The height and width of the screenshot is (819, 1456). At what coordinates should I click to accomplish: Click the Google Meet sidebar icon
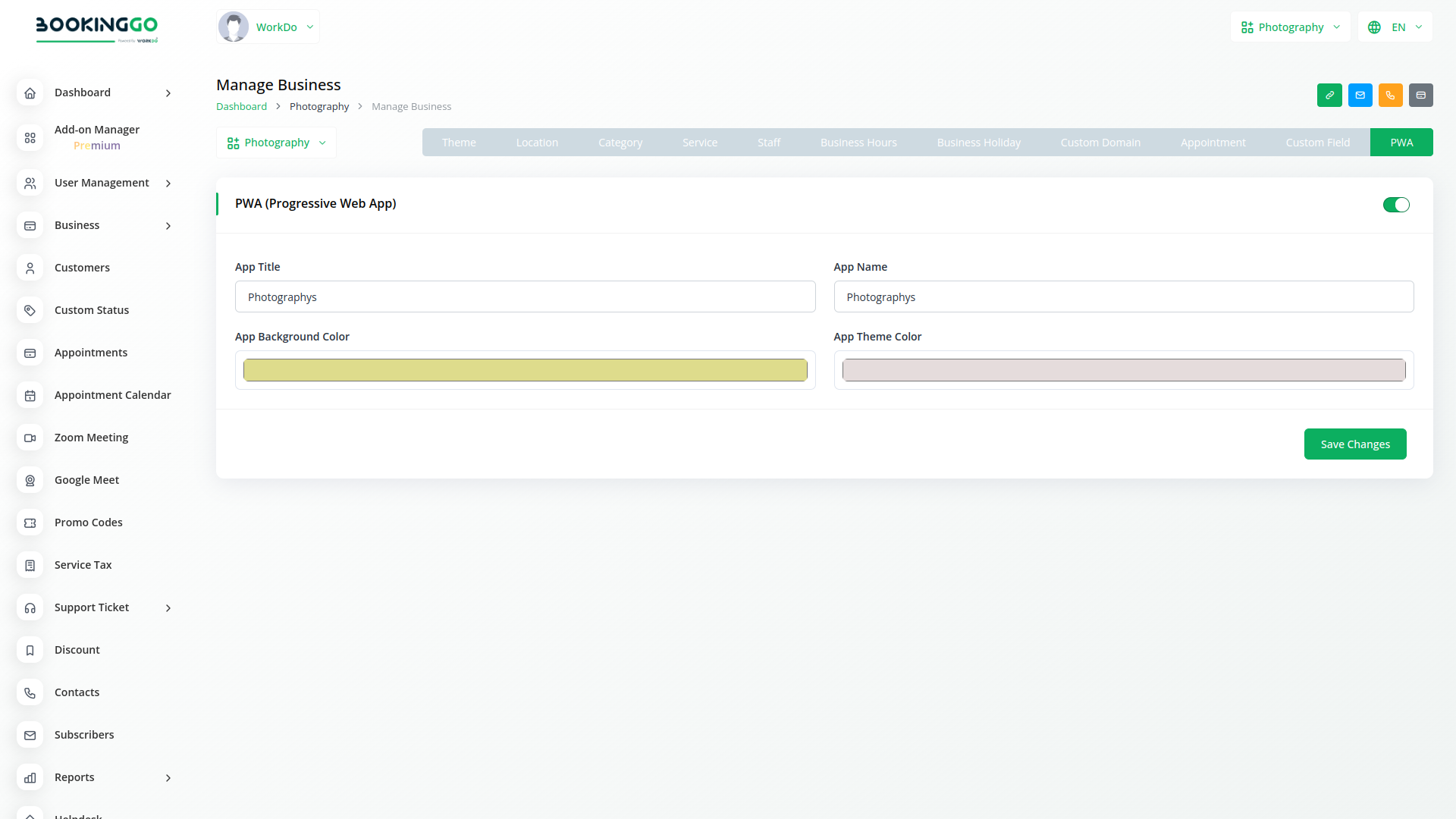[30, 480]
